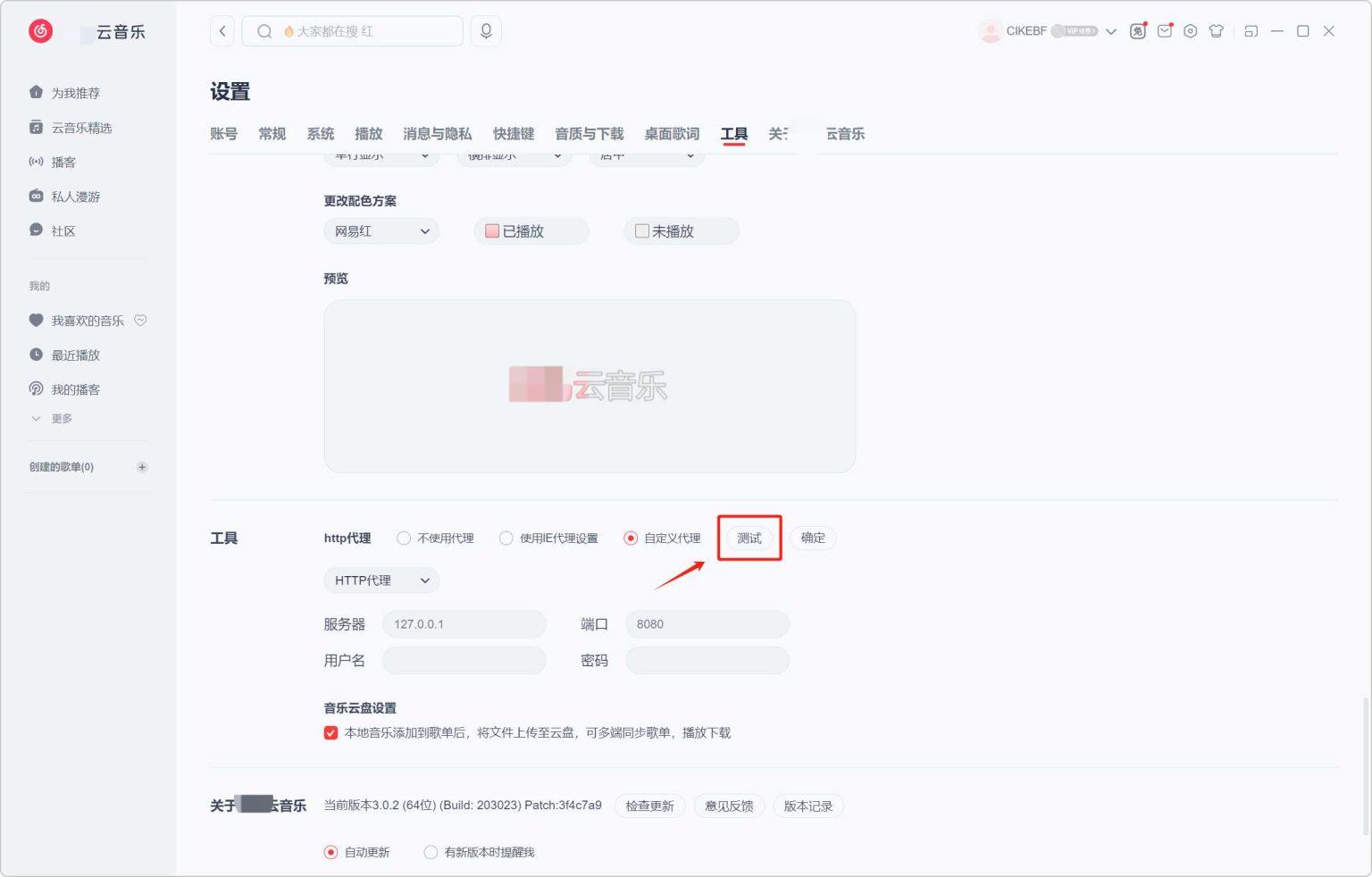Click the hexagon settings icon in title bar
Screen dimensions: 1372x877
coord(1191,31)
